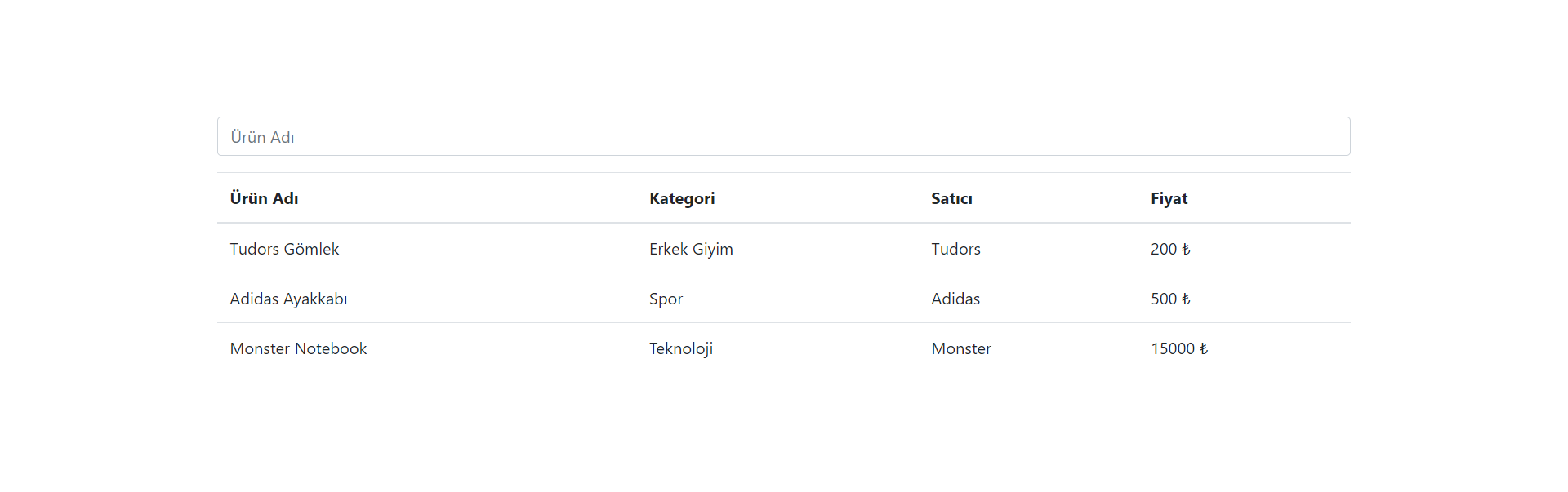Click the Teknoloji category cell
The image size is (1568, 492).
tap(681, 348)
